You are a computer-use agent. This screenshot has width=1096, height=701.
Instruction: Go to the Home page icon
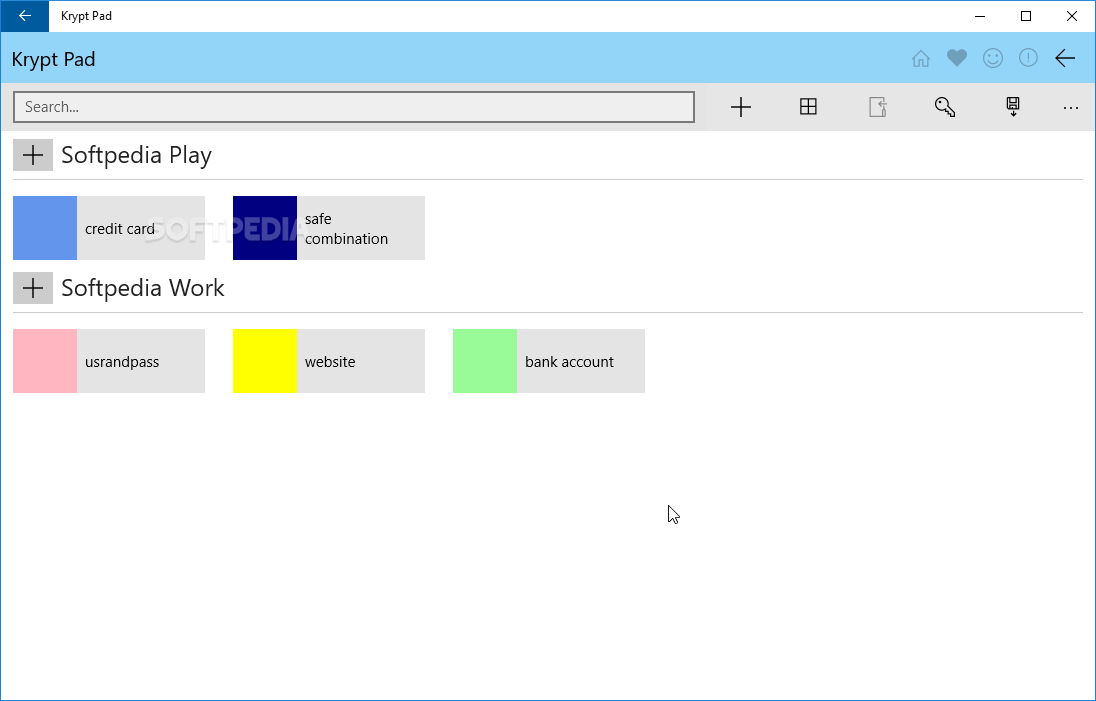pyautogui.click(x=921, y=59)
